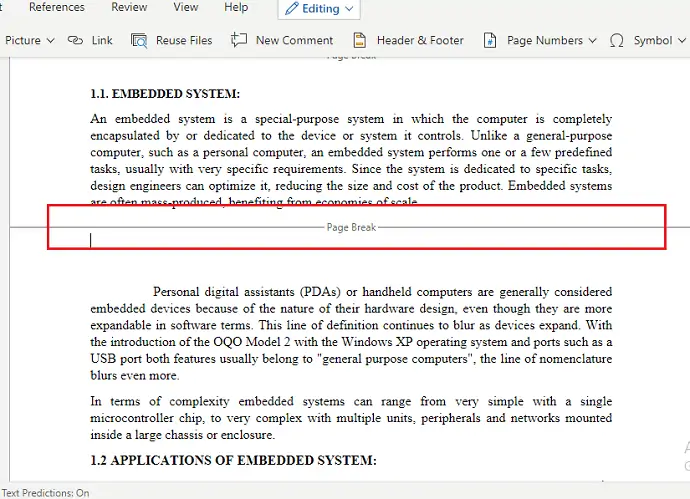Switch to the View tab

pyautogui.click(x=186, y=7)
